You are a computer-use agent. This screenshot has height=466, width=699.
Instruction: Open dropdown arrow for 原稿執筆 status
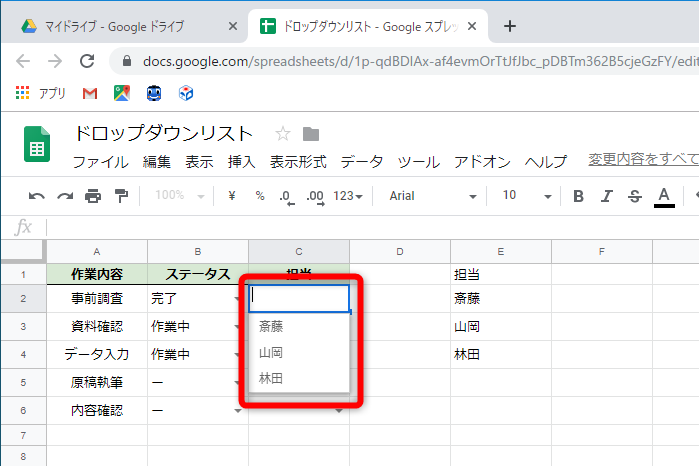pos(238,383)
